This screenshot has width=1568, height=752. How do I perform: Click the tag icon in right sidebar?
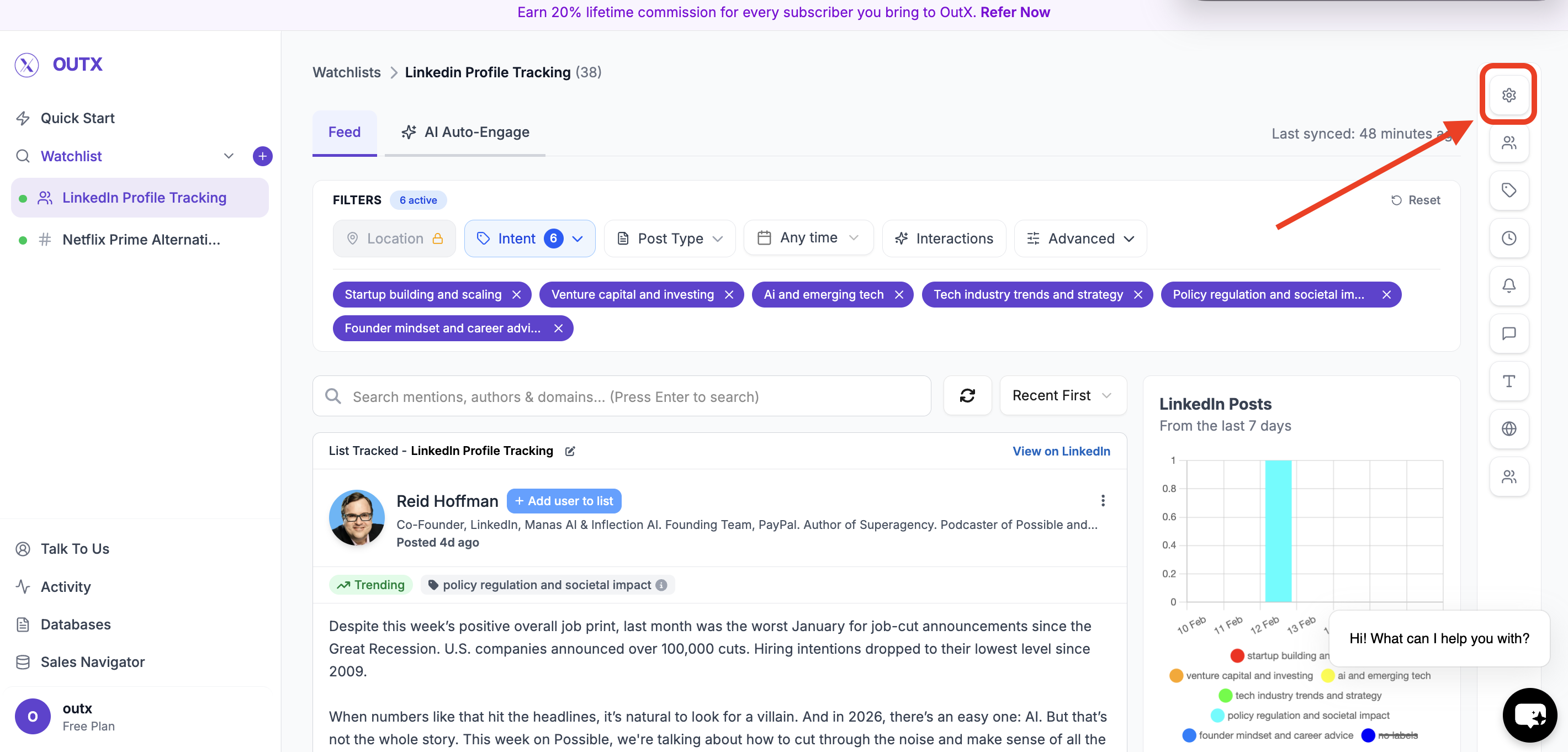tap(1508, 190)
